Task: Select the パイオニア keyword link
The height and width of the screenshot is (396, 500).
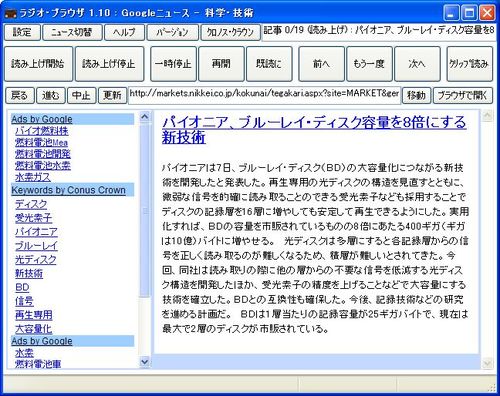Action: pos(36,232)
